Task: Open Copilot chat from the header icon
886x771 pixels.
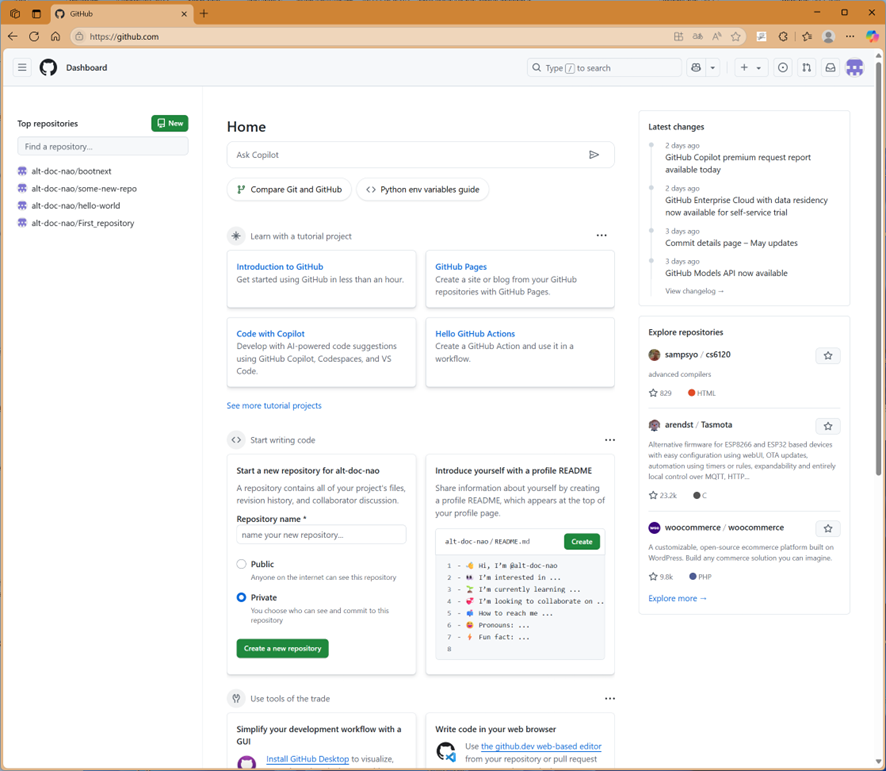Action: [696, 68]
